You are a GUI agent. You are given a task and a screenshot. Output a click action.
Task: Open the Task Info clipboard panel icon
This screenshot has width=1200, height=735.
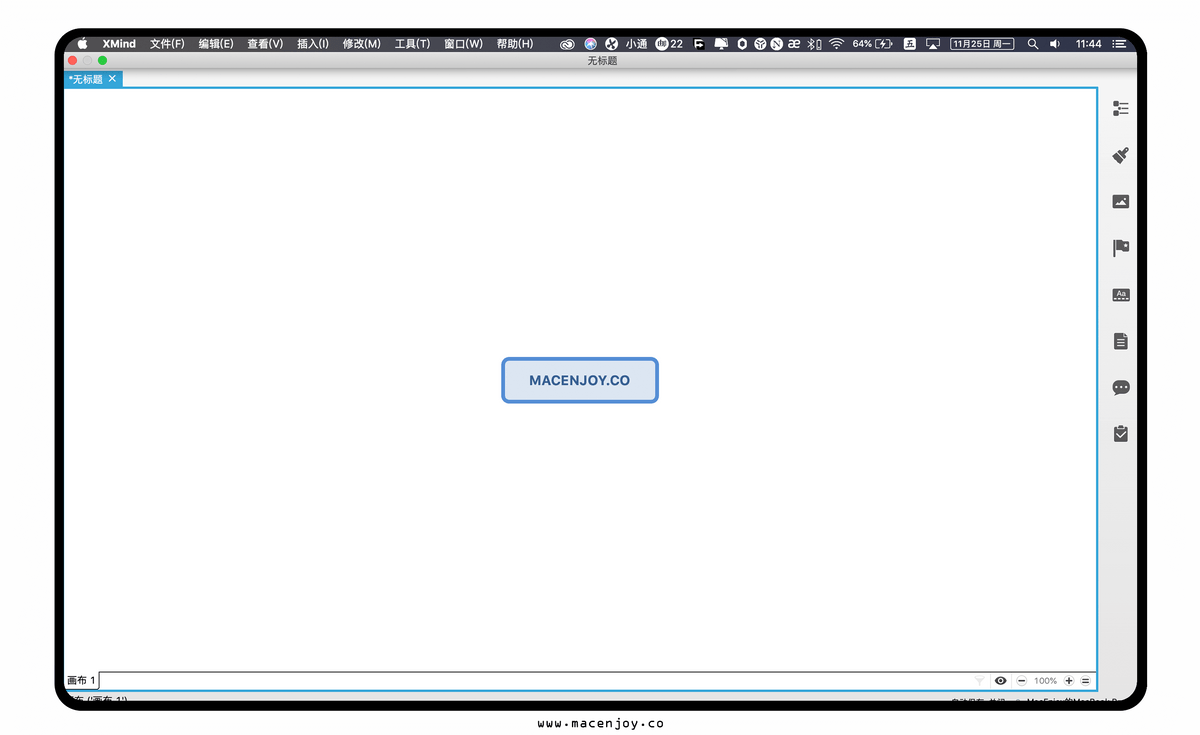(x=1121, y=434)
